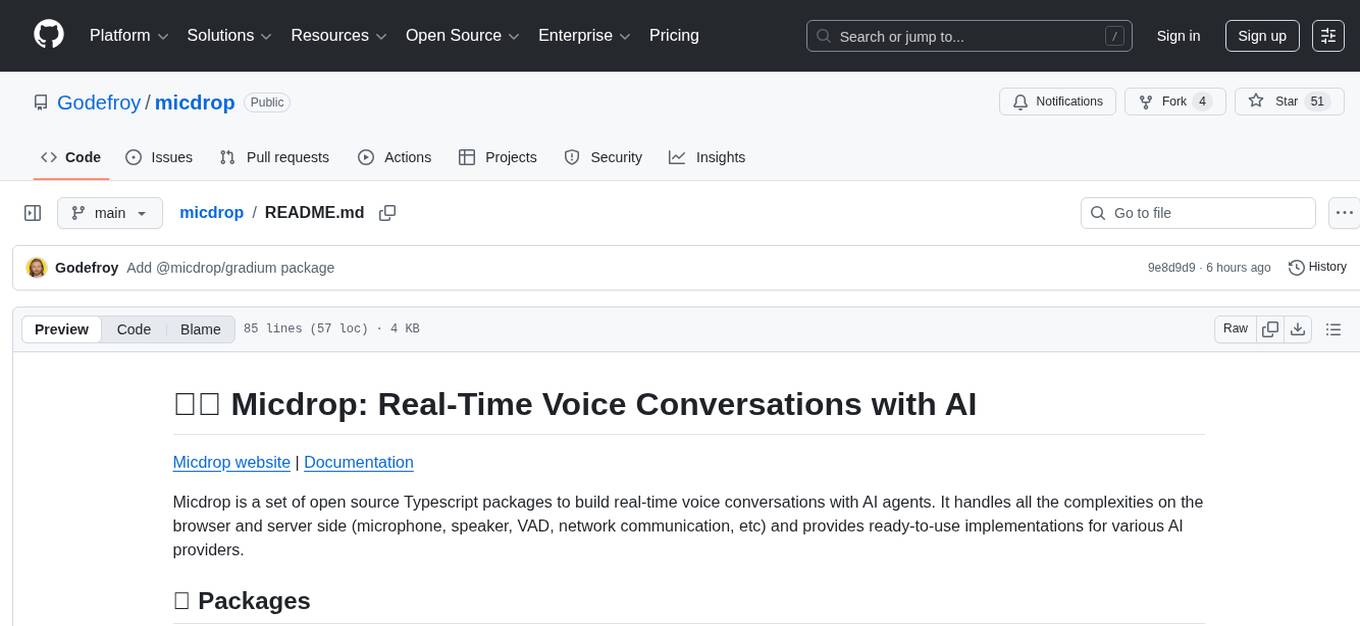Image resolution: width=1360 pixels, height=626 pixels.
Task: Open the Issues tab
Action: click(x=159, y=157)
